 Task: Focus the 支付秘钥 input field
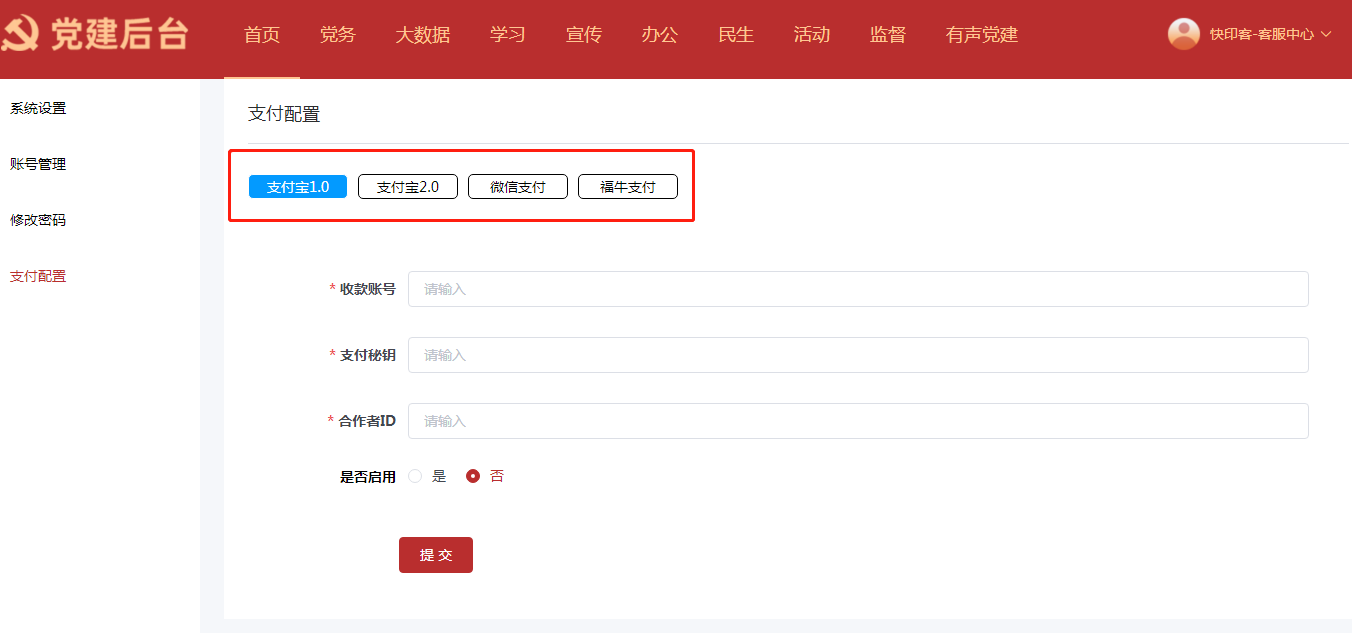[x=857, y=355]
